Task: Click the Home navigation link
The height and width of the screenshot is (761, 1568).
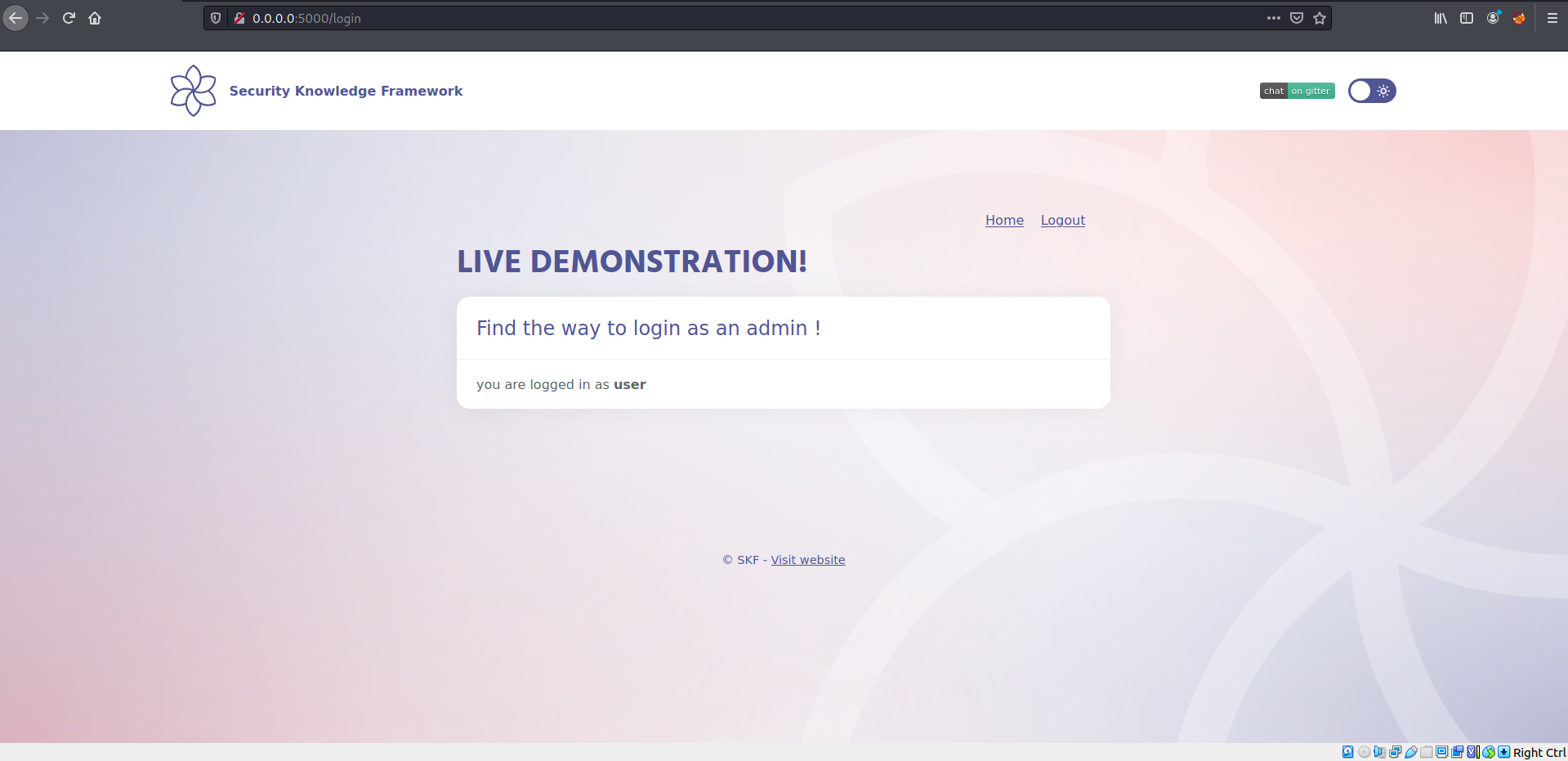Action: pyautogui.click(x=1004, y=220)
